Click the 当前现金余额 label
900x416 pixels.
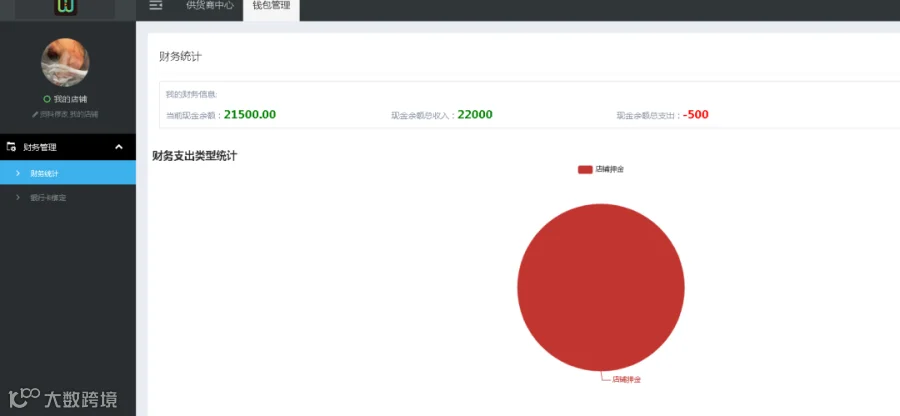[193, 115]
